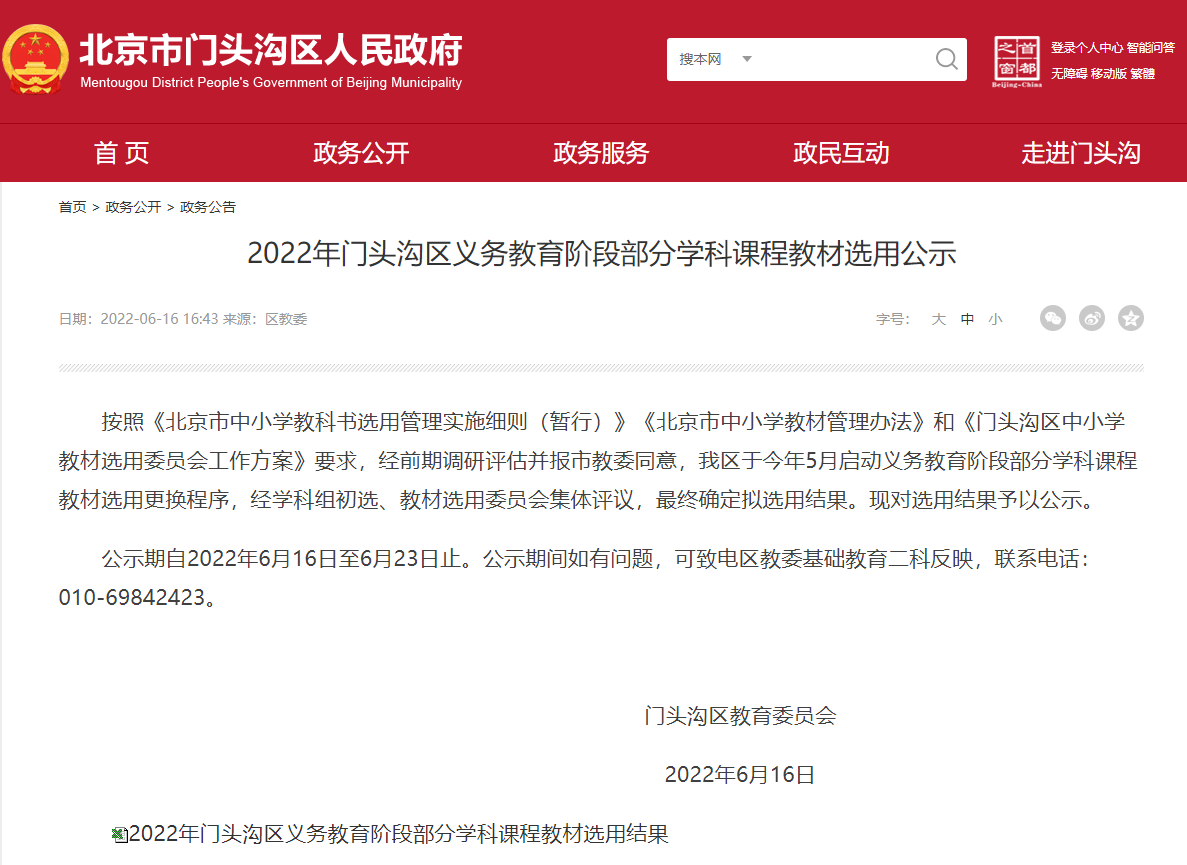Open the 智能问答 link

pos(1150,48)
